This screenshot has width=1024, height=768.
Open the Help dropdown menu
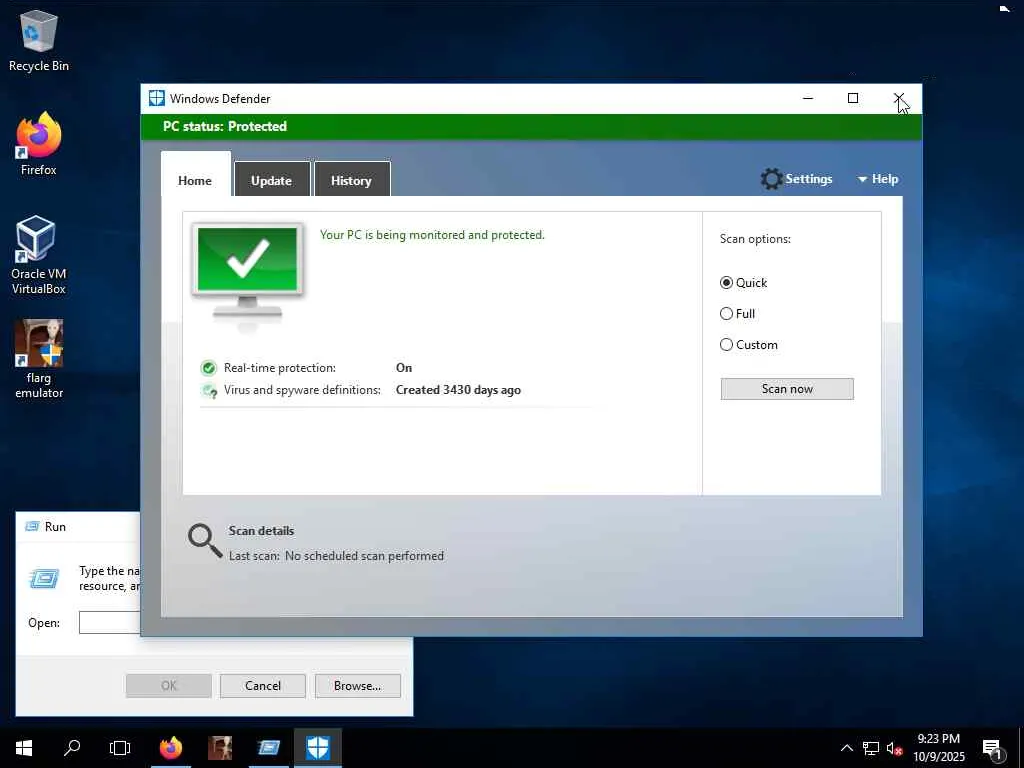coord(878,179)
